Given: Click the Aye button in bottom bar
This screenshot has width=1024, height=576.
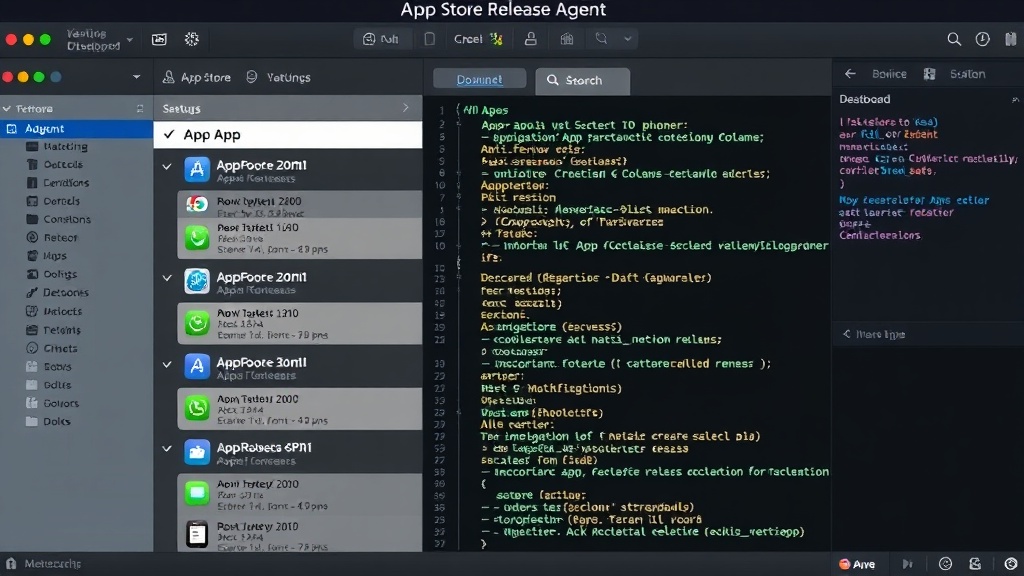Looking at the screenshot, I should [857, 564].
